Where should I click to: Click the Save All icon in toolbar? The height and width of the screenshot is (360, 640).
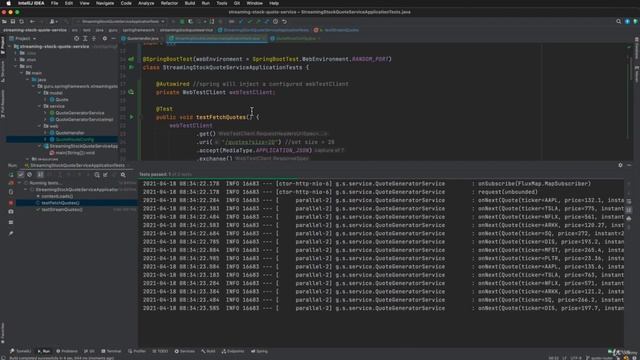[x=13, y=21]
